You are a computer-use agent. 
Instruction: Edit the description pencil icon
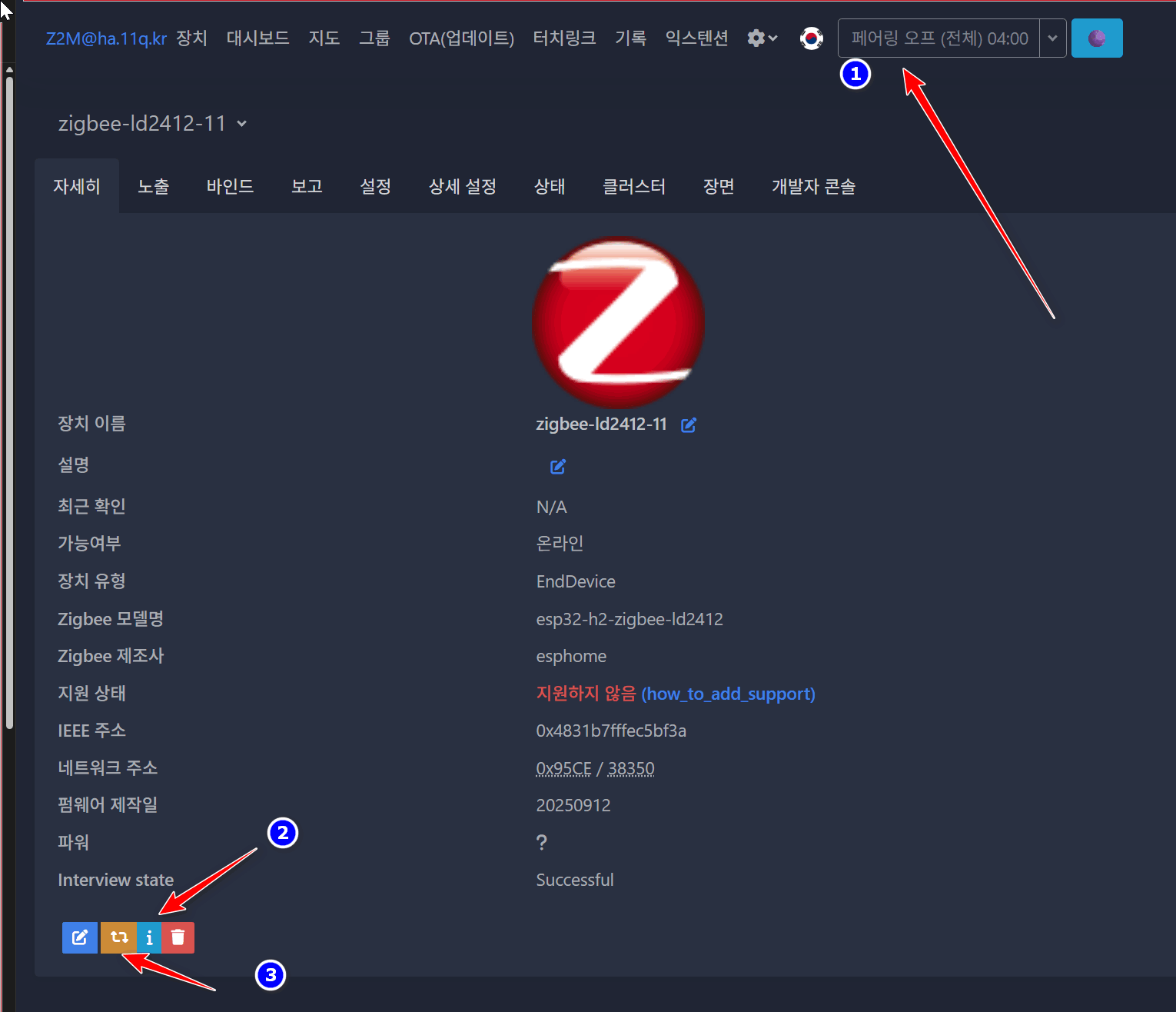pyautogui.click(x=558, y=466)
